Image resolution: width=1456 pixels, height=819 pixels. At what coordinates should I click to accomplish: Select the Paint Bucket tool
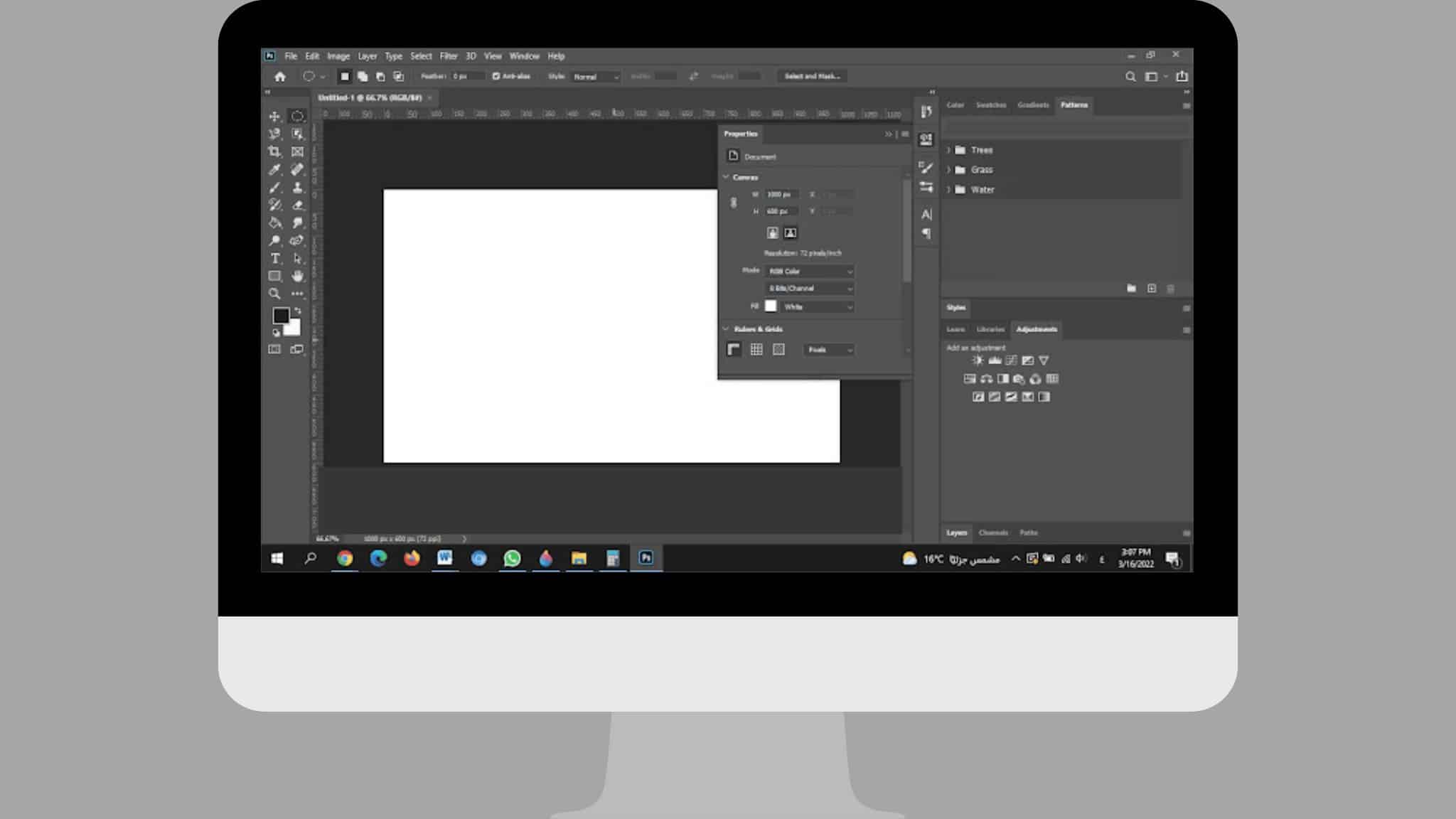274,223
